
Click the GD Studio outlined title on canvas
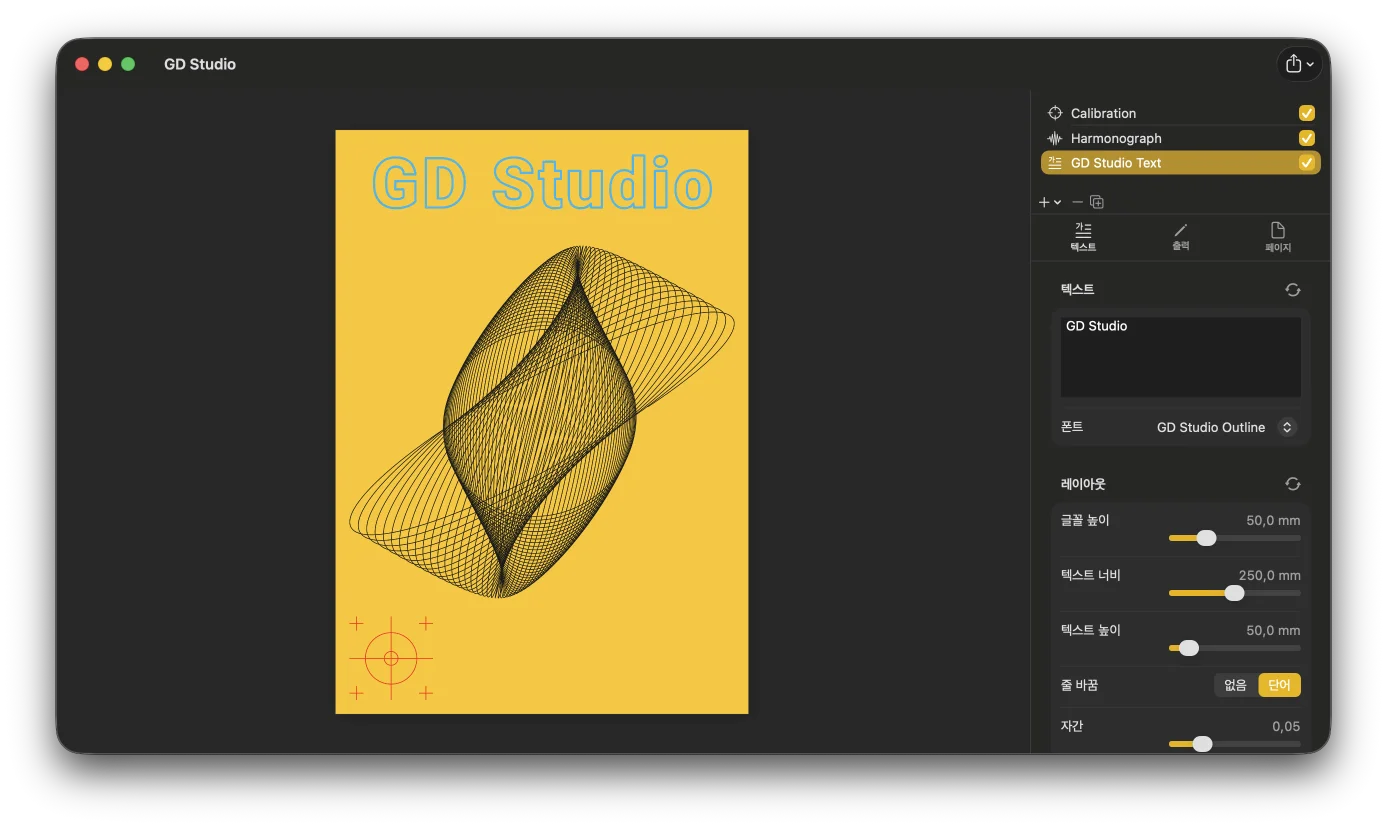tap(542, 183)
